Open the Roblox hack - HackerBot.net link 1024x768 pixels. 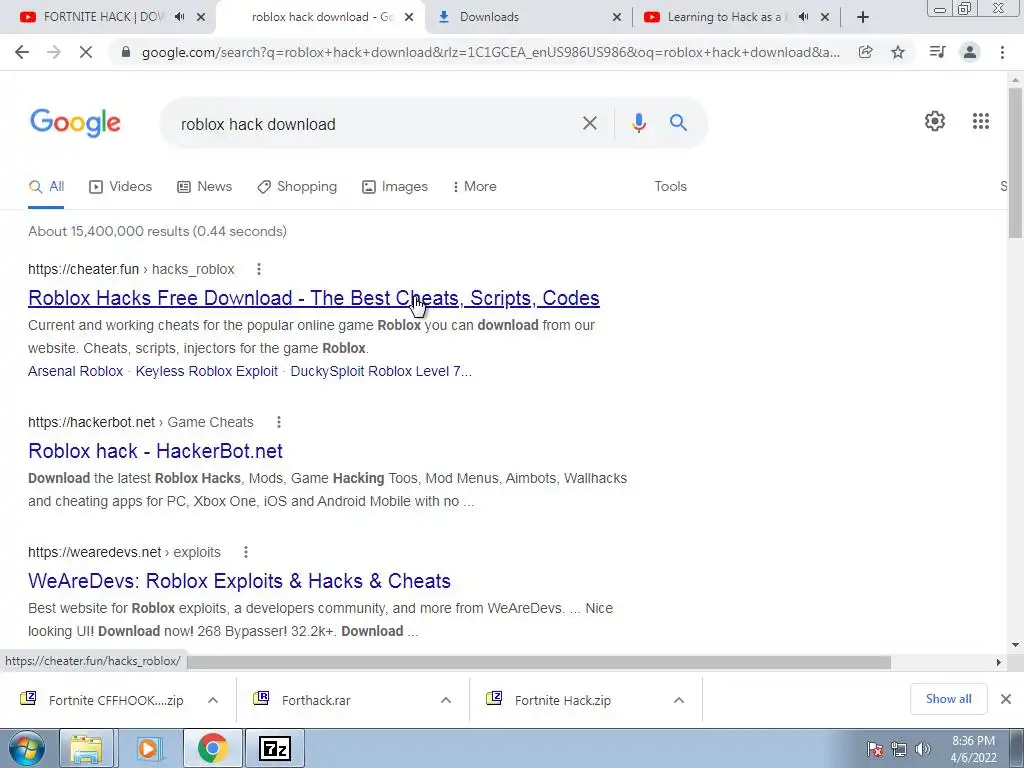click(155, 451)
